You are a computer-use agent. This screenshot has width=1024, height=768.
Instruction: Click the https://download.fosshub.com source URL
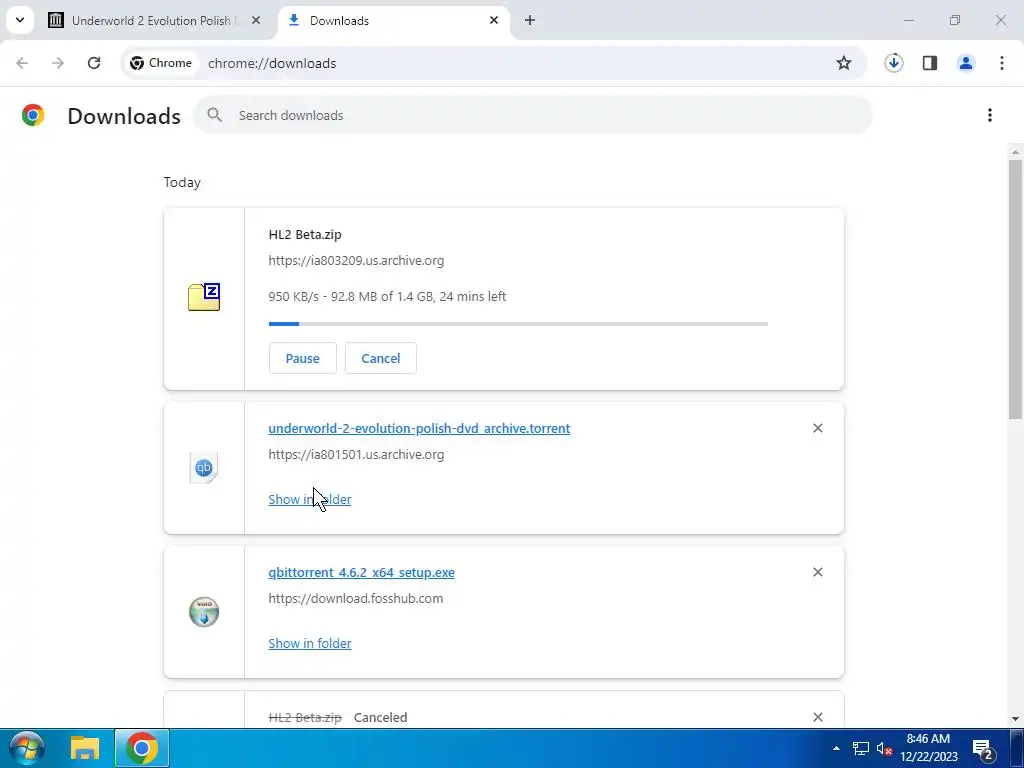[x=355, y=599]
